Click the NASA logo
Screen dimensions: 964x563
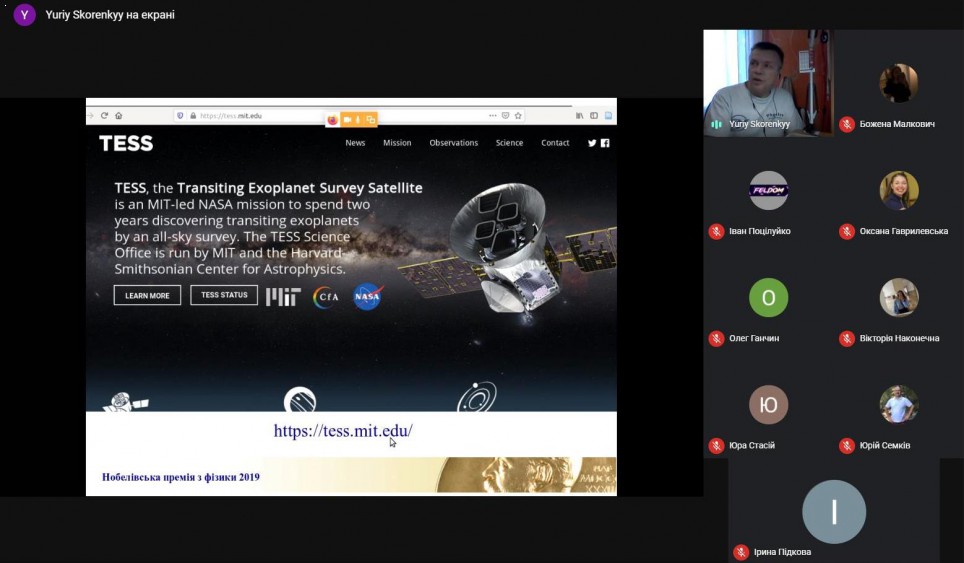click(x=368, y=296)
